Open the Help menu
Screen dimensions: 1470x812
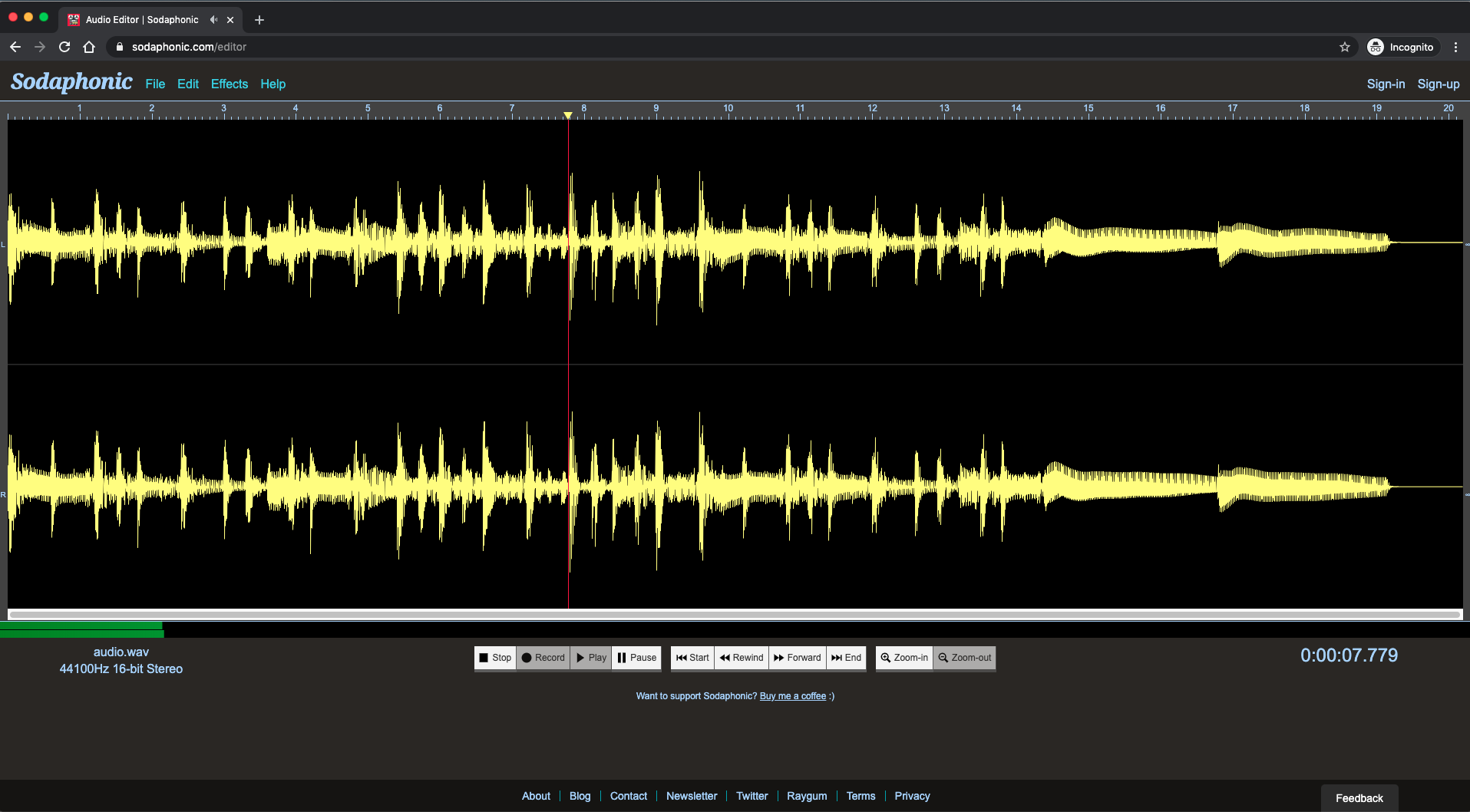tap(273, 84)
